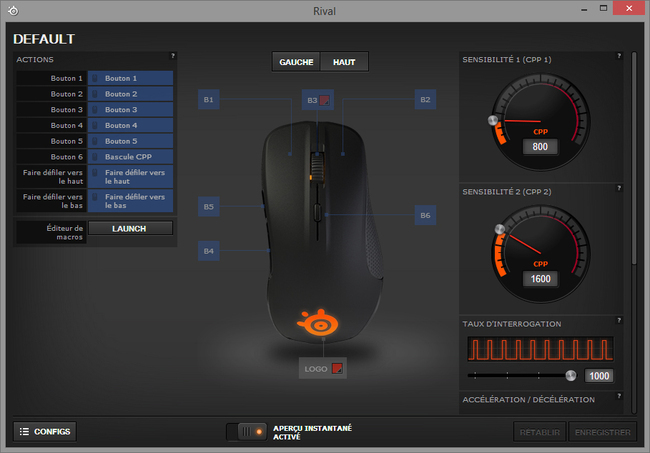Click the CPP 1 gauge knob handle
650x453 pixels.
(492, 120)
